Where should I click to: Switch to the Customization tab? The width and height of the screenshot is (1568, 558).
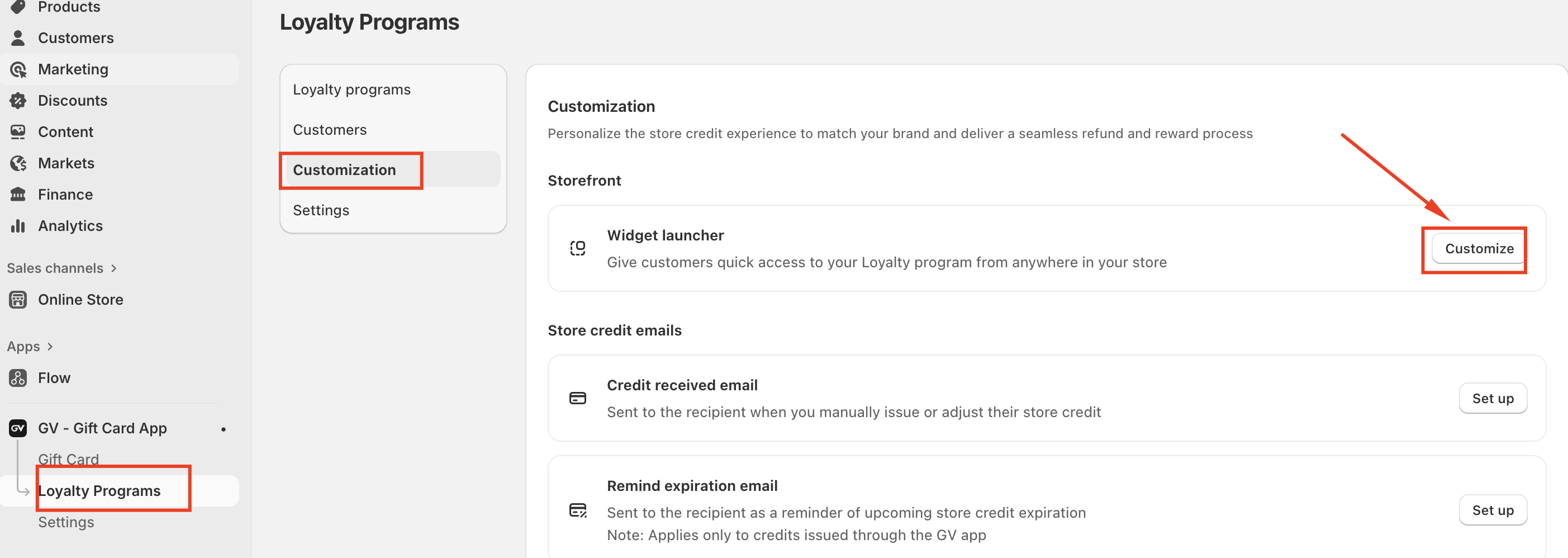click(344, 170)
